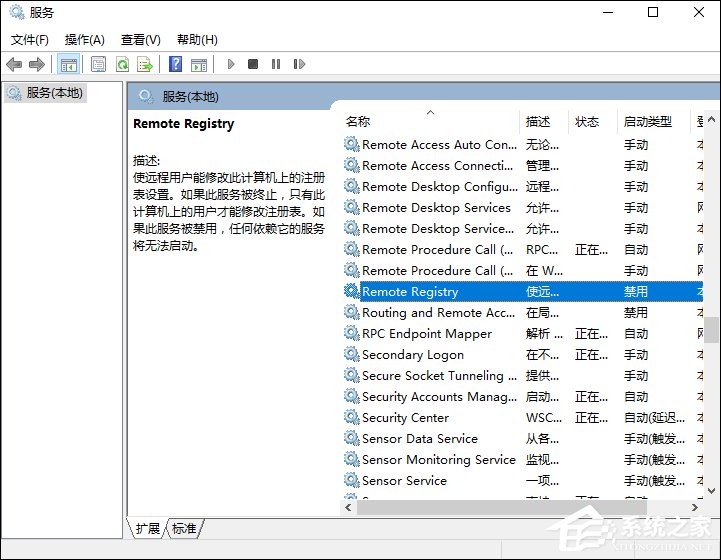Click the vertical scrollbar thumb
The image size is (721, 560).
(x=711, y=330)
